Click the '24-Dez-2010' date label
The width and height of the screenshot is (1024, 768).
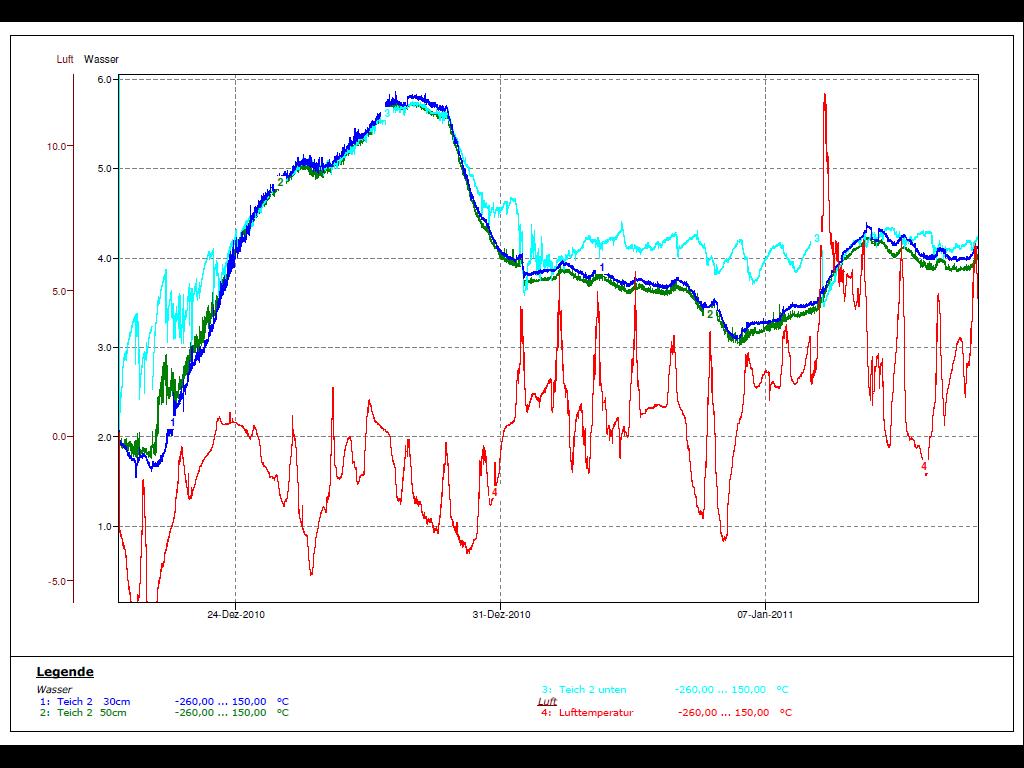[x=236, y=615]
